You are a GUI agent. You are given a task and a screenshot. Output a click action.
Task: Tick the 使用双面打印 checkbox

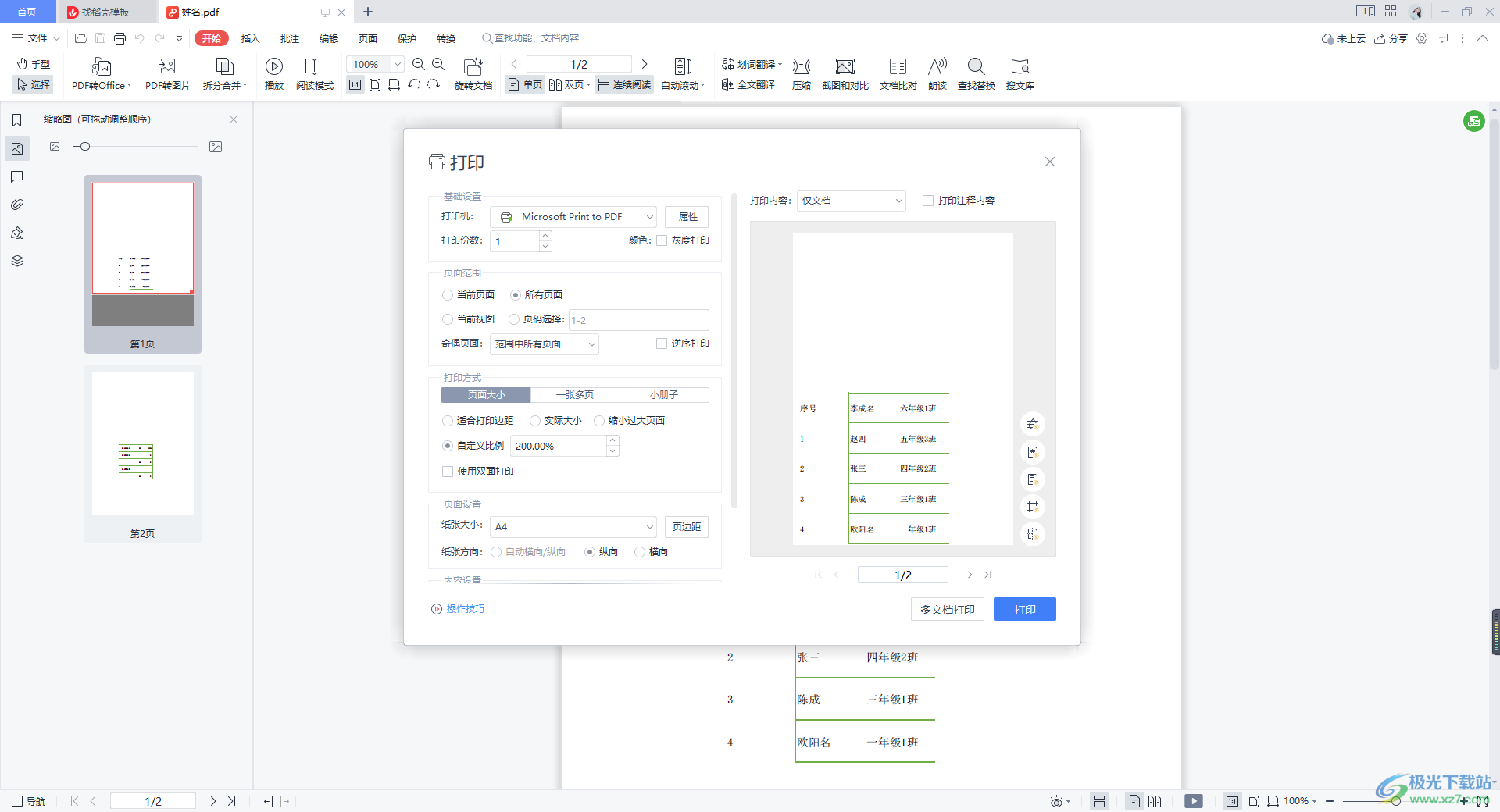[448, 472]
